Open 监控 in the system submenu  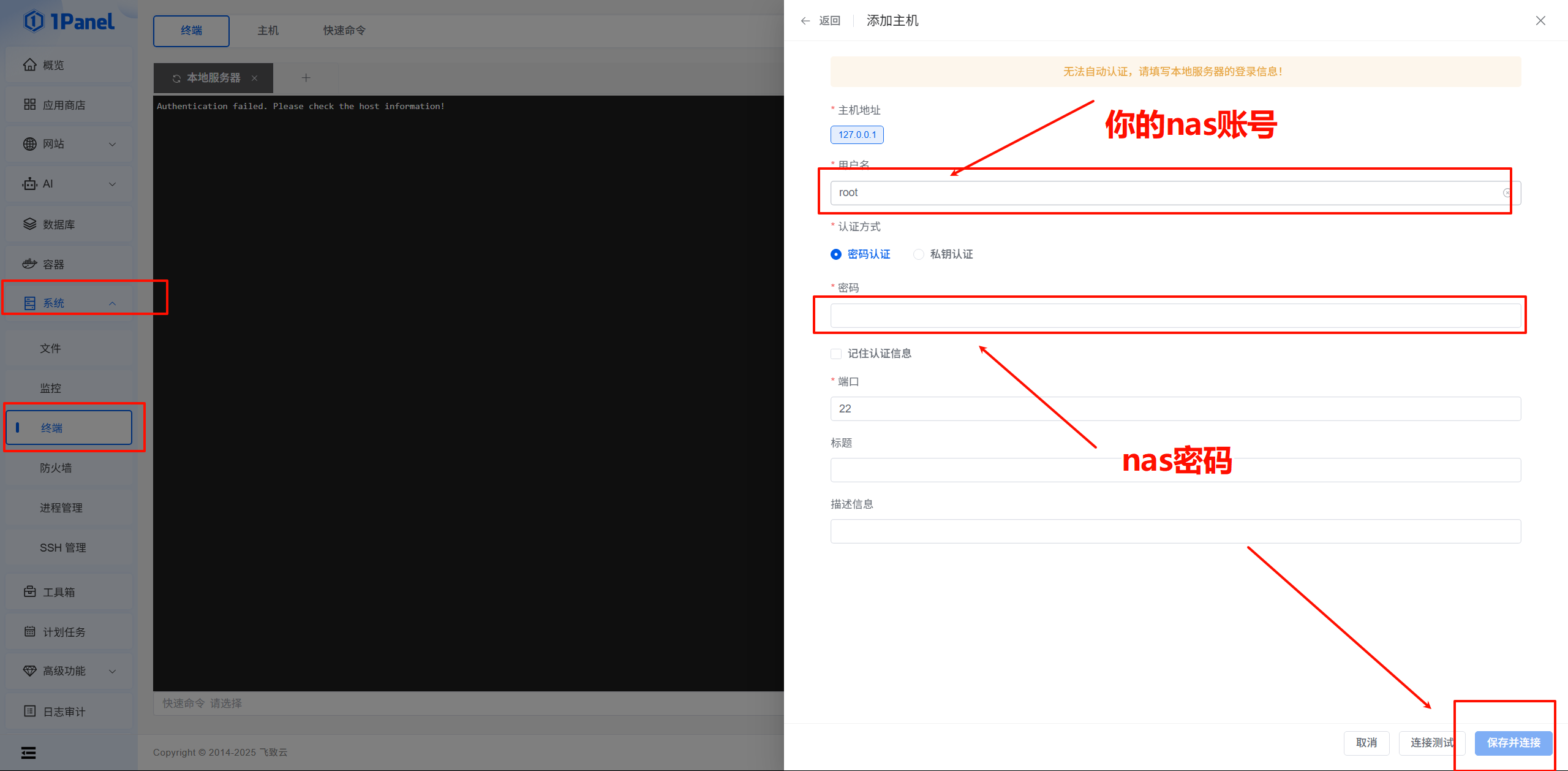point(69,388)
